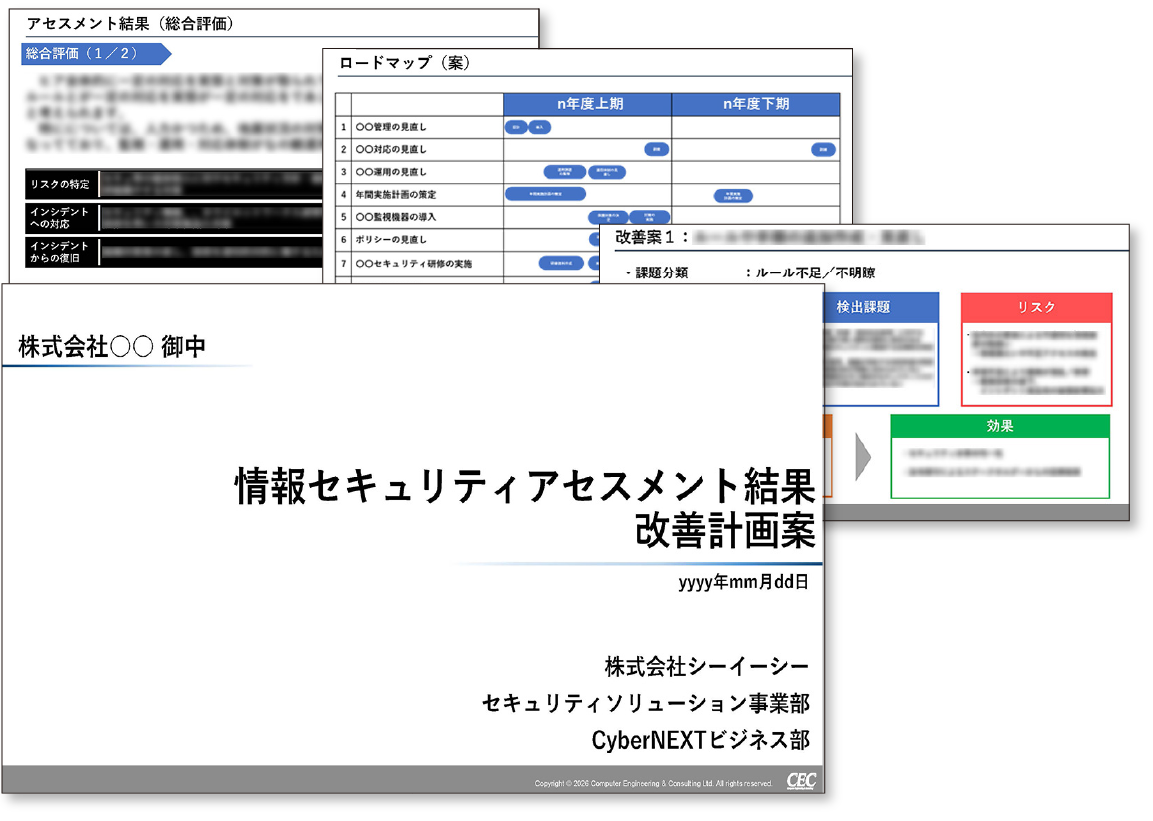Click the 情報セキュリティアセスメント結果 title line

[525, 487]
